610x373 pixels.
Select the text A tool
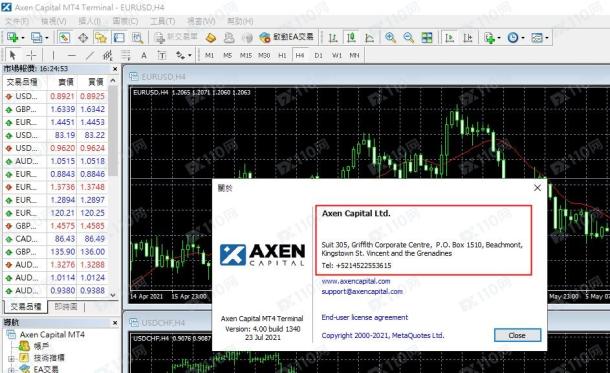144,55
